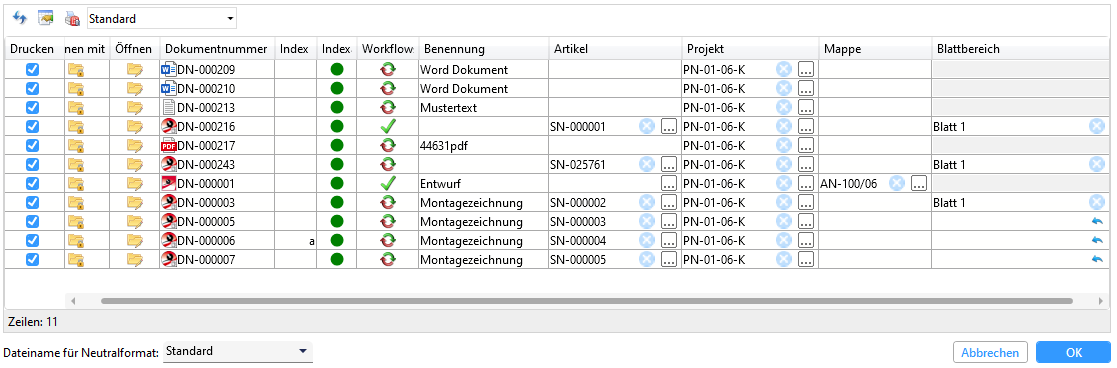1117x368 pixels.
Task: Expand Dateiname für Neutralformat dropdown
Action: [x=238, y=352]
